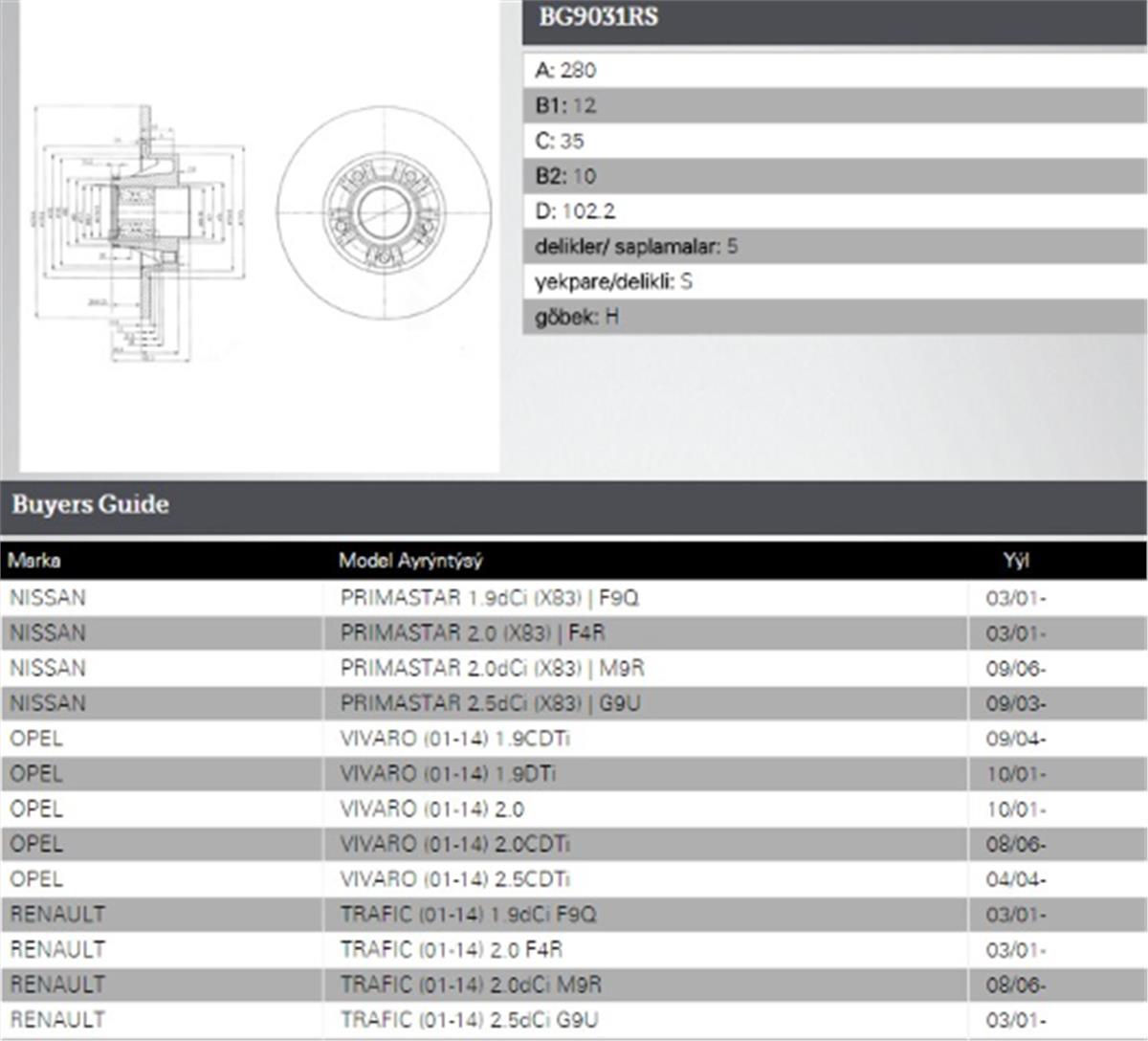Click RENAULT in the Trafic 1.9dCi row
1148x1041 pixels.
[57, 915]
